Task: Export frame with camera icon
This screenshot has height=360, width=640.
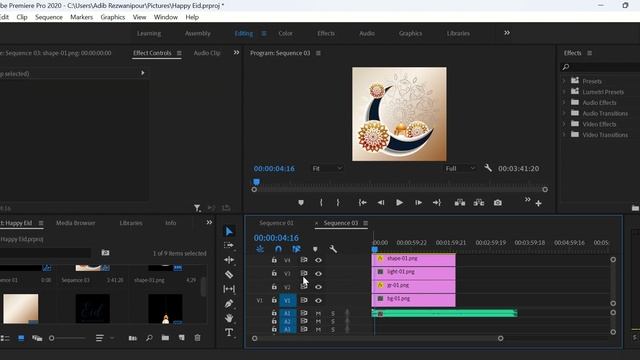Action: [498, 202]
